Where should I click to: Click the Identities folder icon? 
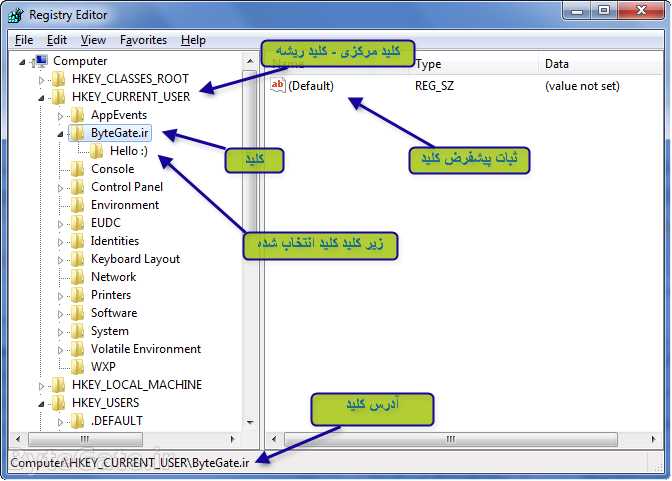(x=77, y=241)
